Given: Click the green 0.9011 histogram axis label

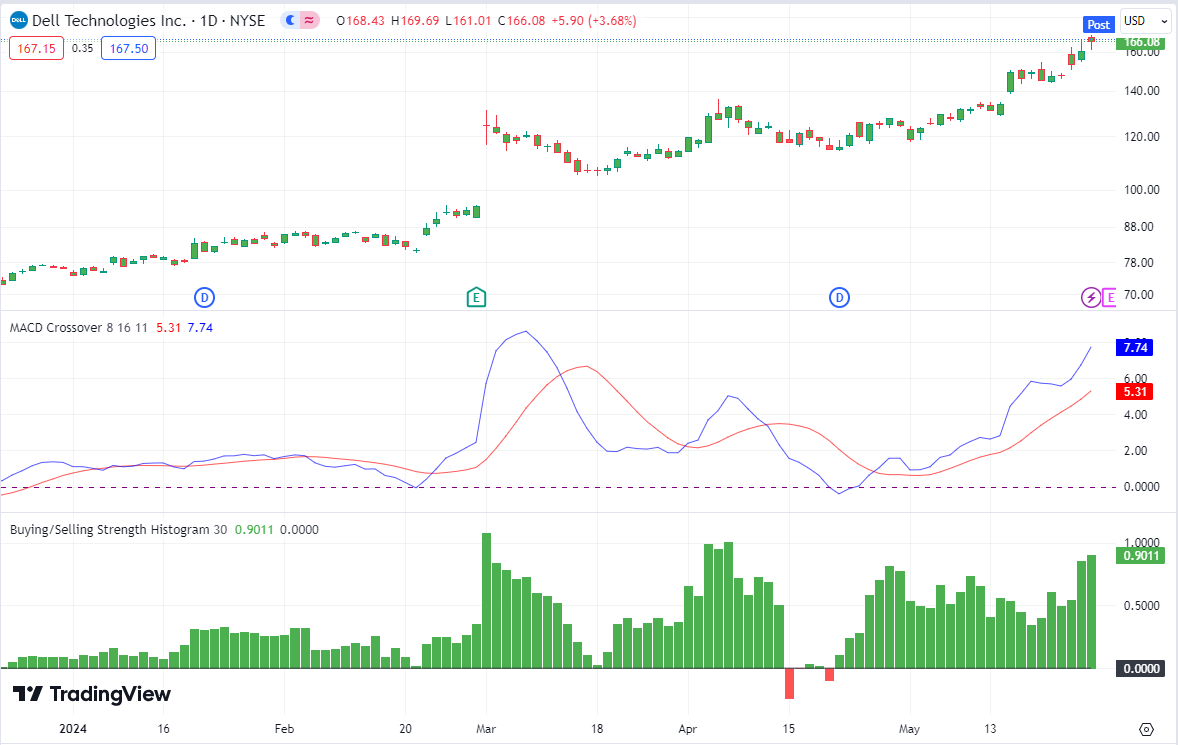Looking at the screenshot, I should point(1140,556).
